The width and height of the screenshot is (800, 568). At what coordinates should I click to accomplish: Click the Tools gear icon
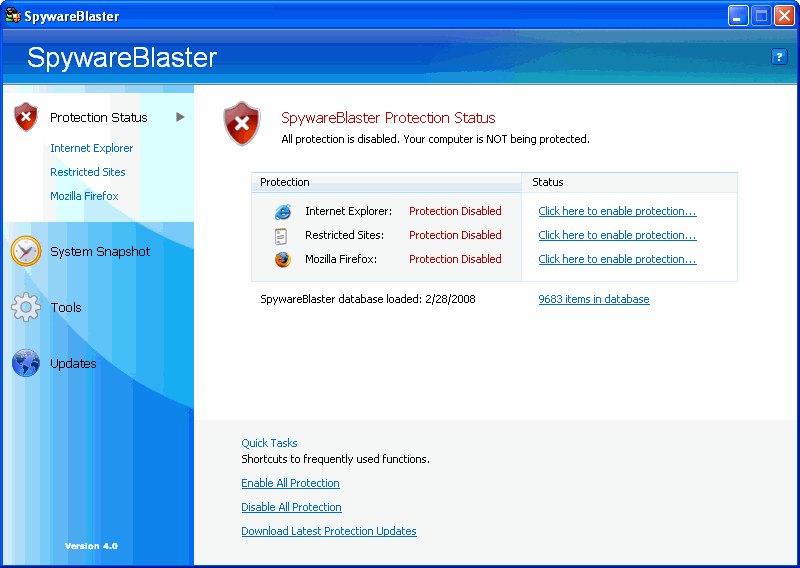[26, 307]
